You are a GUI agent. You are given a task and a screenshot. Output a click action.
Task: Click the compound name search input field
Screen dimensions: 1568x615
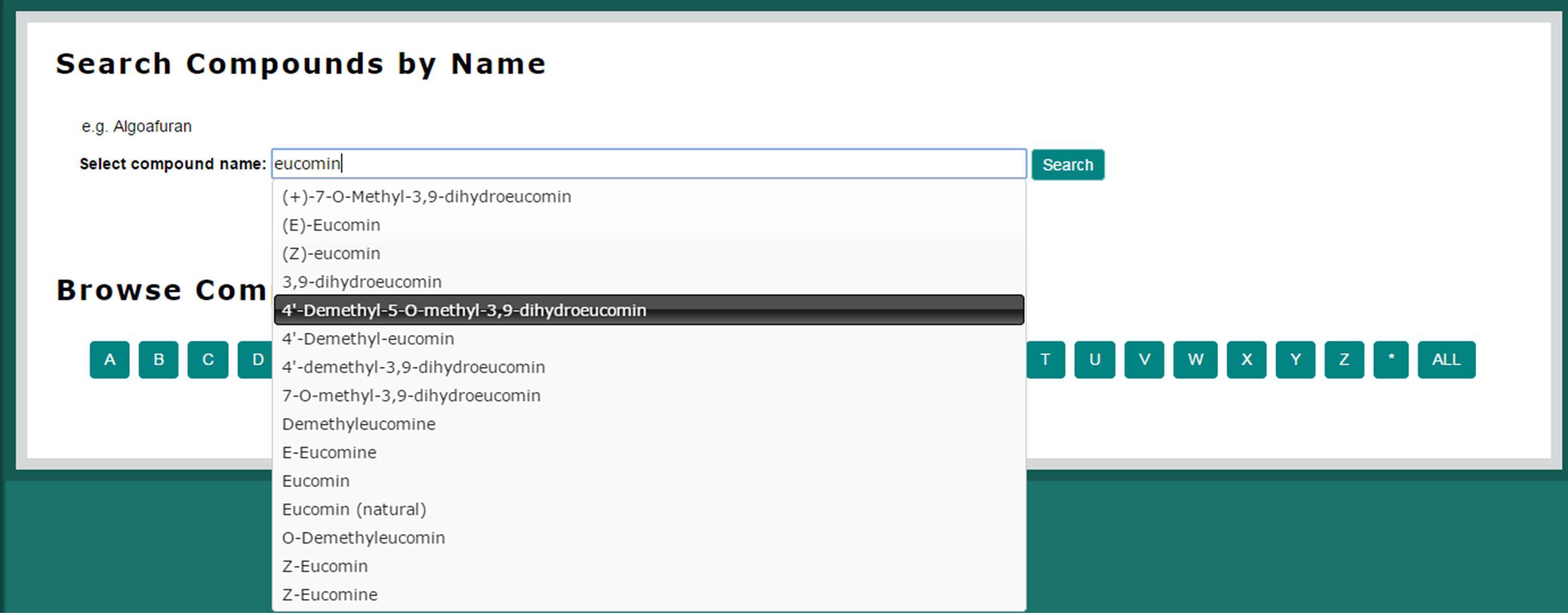(649, 164)
